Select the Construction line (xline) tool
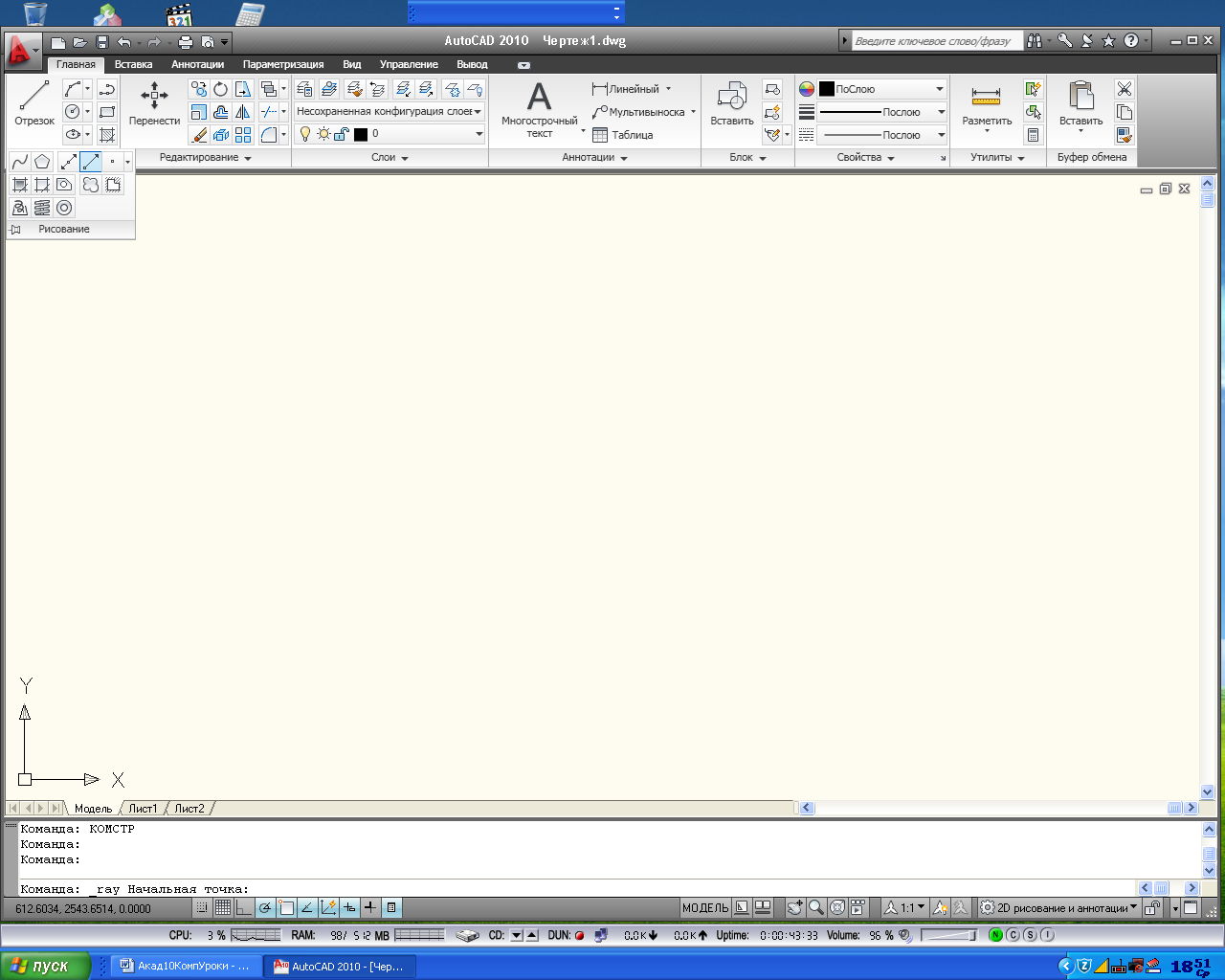Viewport: 1225px width, 980px height. [68, 162]
